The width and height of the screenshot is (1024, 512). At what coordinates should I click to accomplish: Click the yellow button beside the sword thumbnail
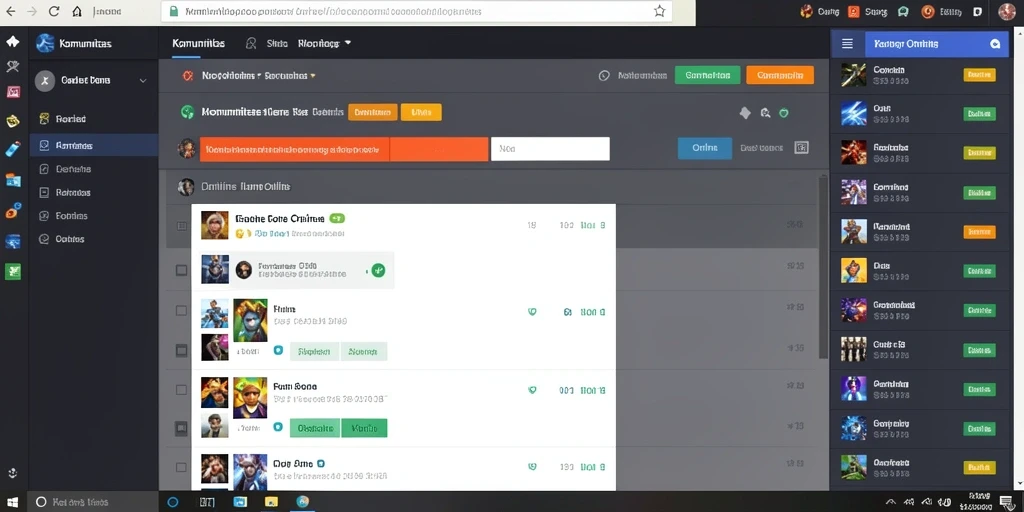tap(980, 74)
